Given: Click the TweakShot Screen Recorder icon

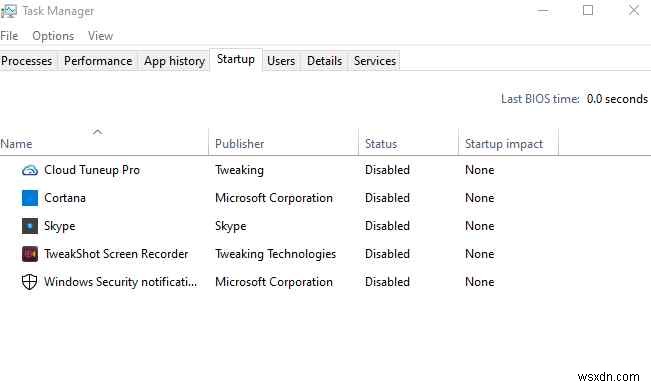Looking at the screenshot, I should tap(30, 254).
